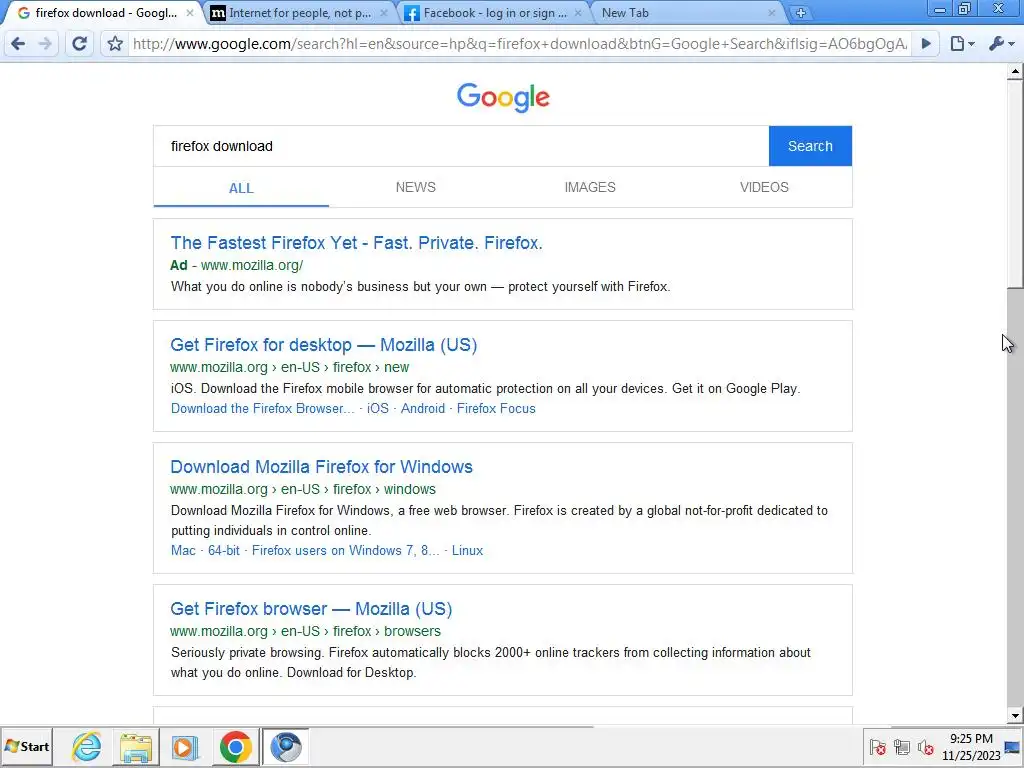Click the Show desktop button

[1014, 747]
